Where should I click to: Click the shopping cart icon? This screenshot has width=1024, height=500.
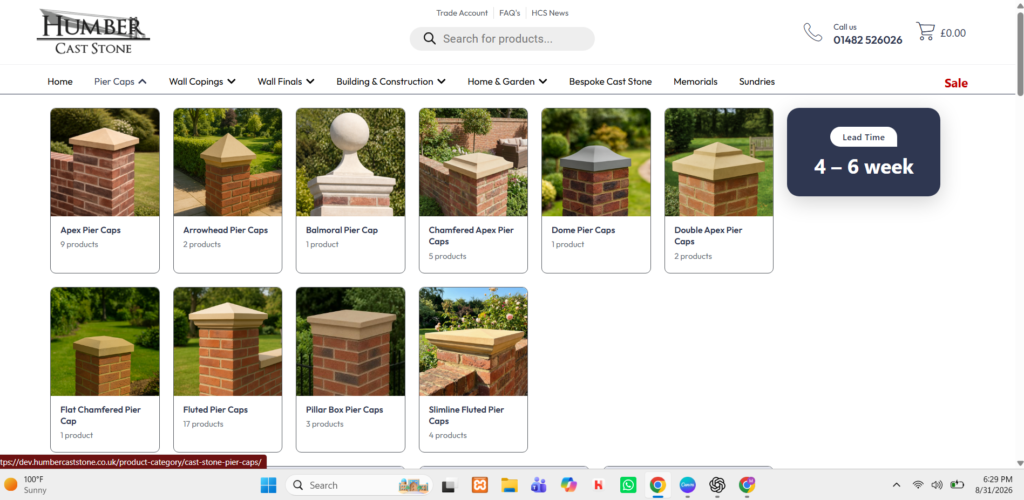925,31
